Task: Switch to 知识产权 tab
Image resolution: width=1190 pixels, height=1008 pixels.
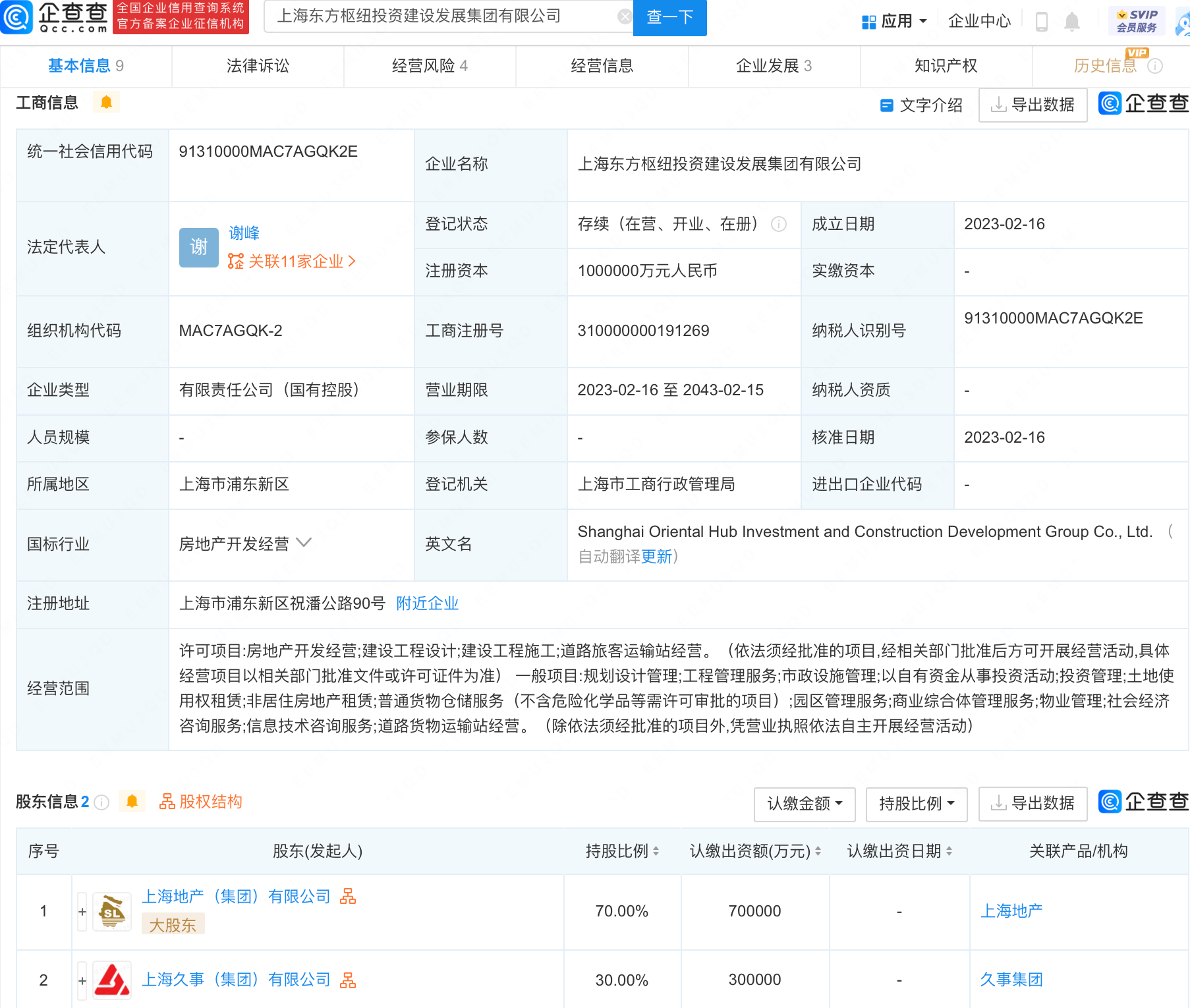Action: coord(946,66)
